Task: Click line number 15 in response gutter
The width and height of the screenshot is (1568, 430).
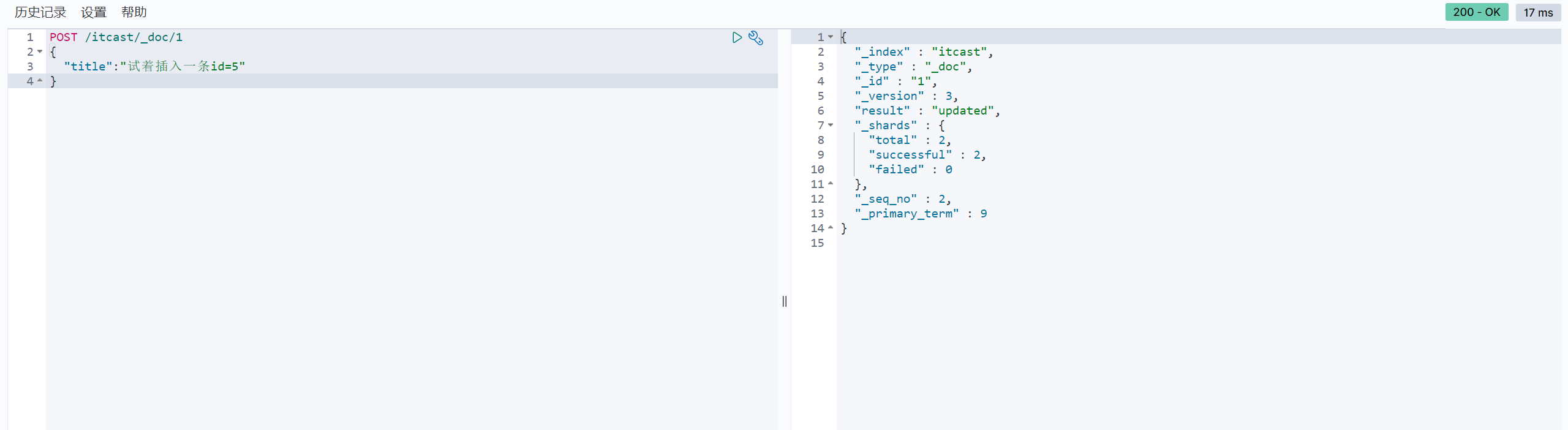Action: (x=817, y=243)
